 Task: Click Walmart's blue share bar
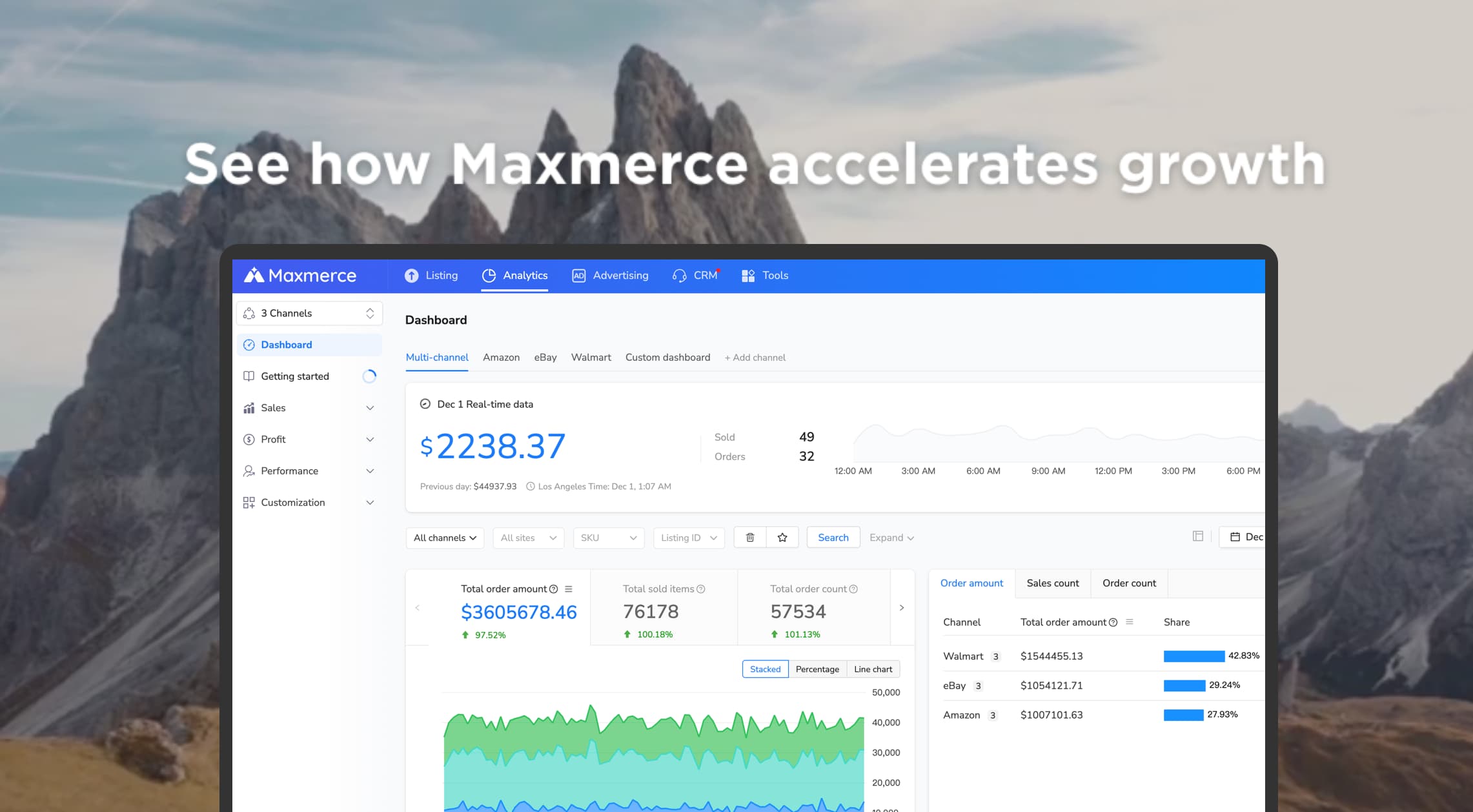coord(1194,656)
